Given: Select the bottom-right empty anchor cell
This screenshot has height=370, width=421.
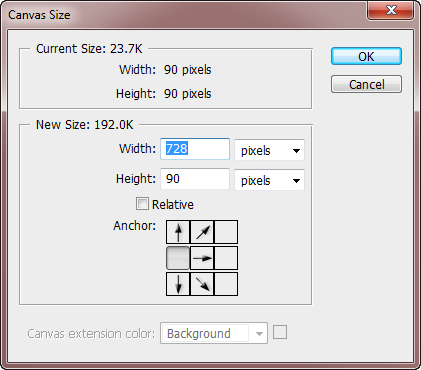Looking at the screenshot, I should pos(226,284).
